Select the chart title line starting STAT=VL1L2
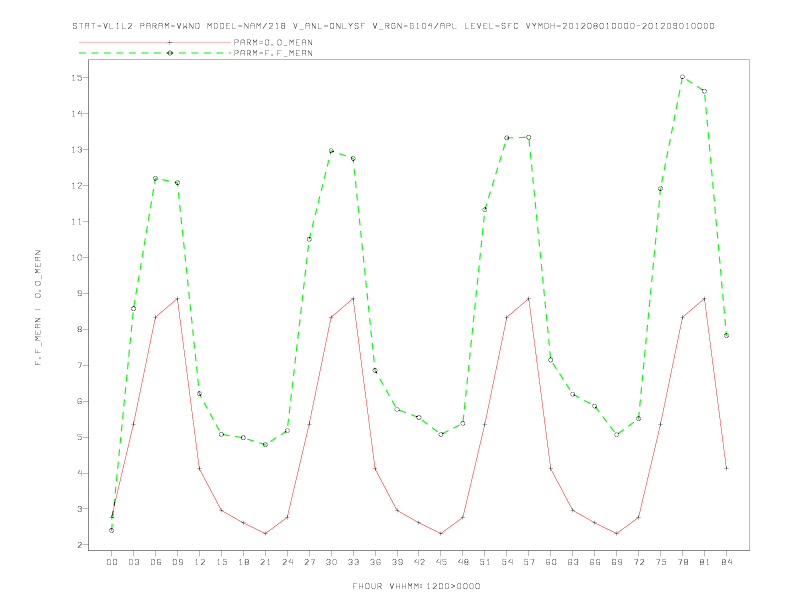 click(x=393, y=26)
